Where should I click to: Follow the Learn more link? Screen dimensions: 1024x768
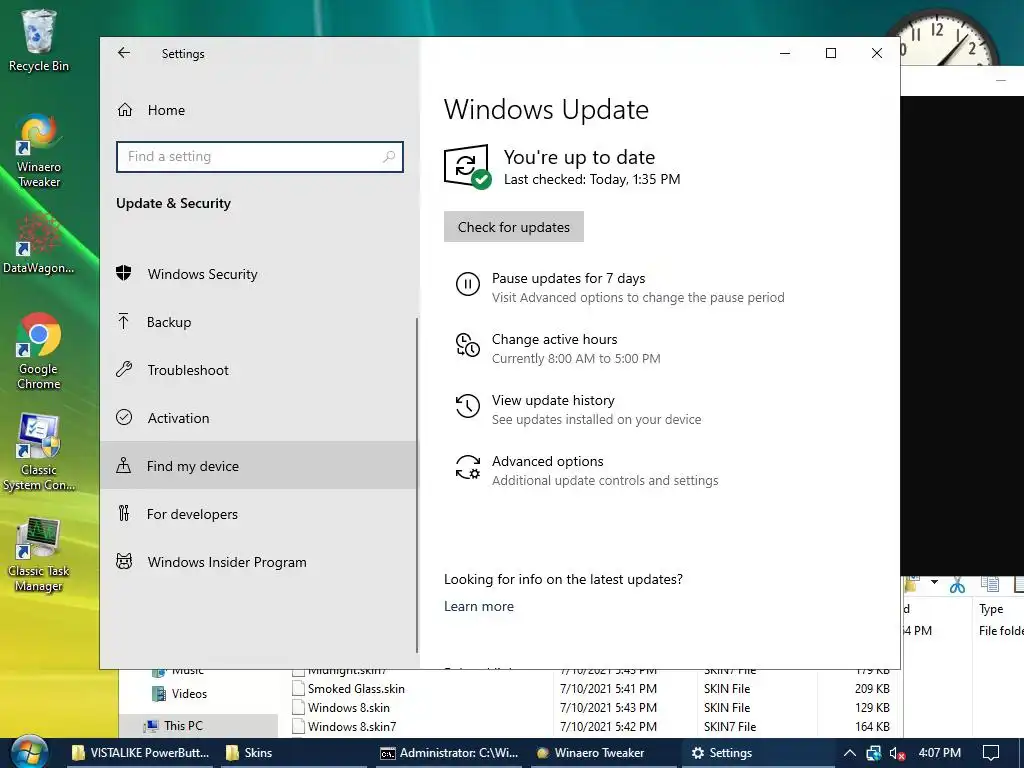[x=479, y=606]
